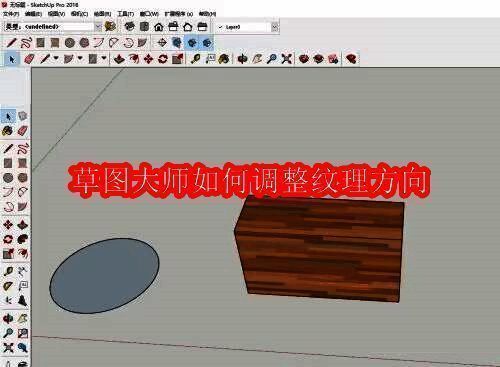
Task: Switch to Front view house icon
Action: [159, 27]
